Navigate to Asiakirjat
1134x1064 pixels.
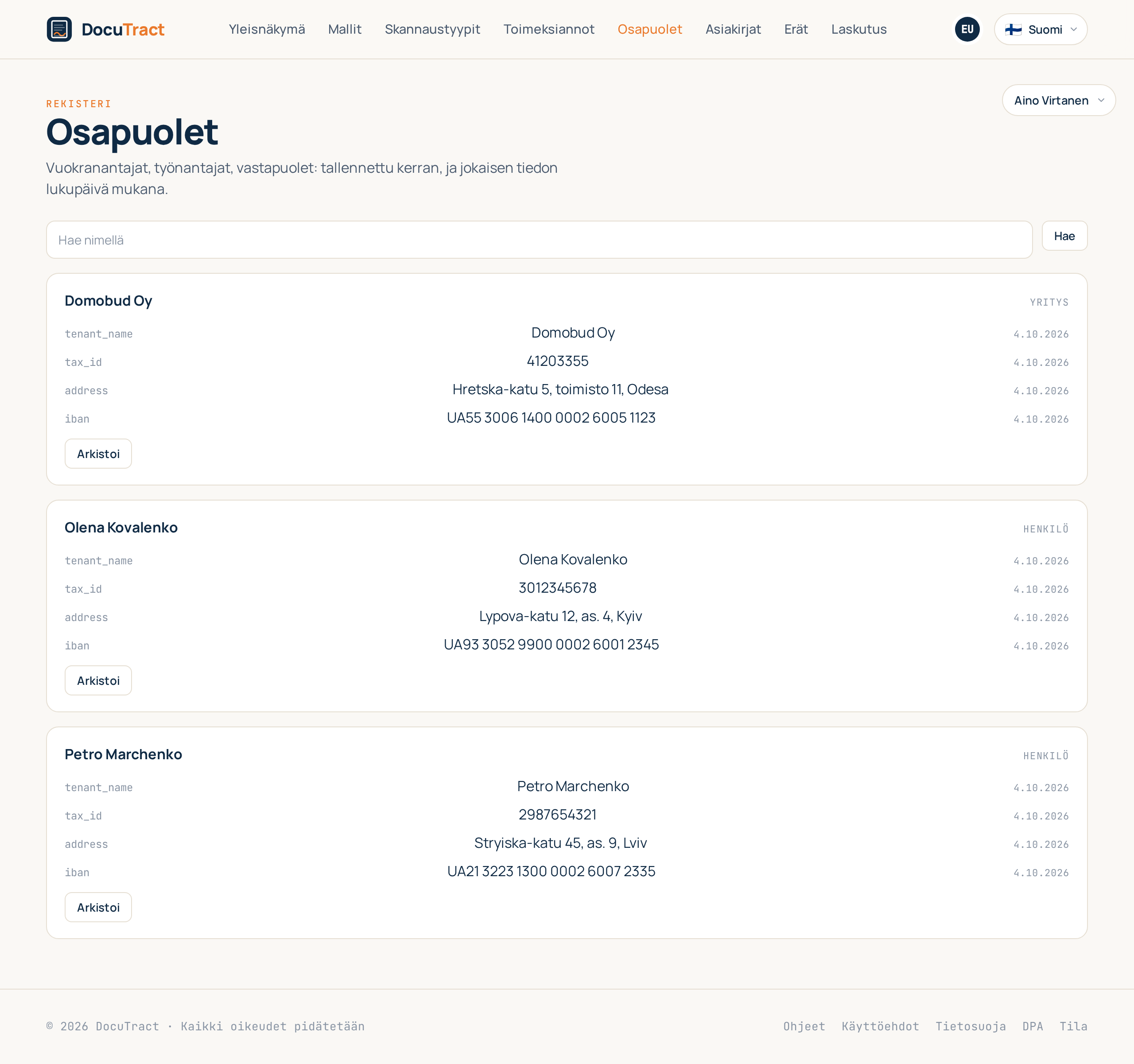click(733, 29)
